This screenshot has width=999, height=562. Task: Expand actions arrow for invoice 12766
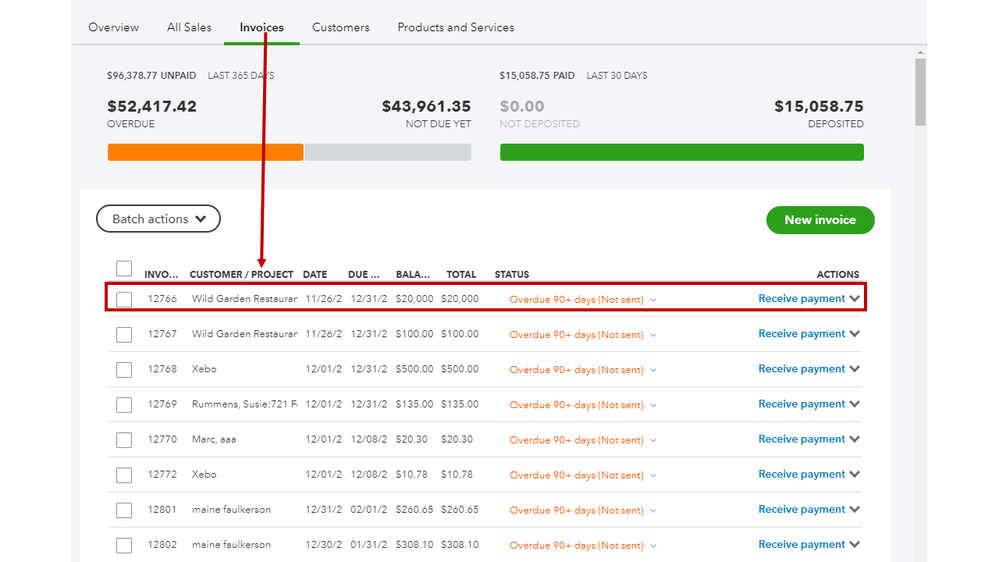pos(854,298)
